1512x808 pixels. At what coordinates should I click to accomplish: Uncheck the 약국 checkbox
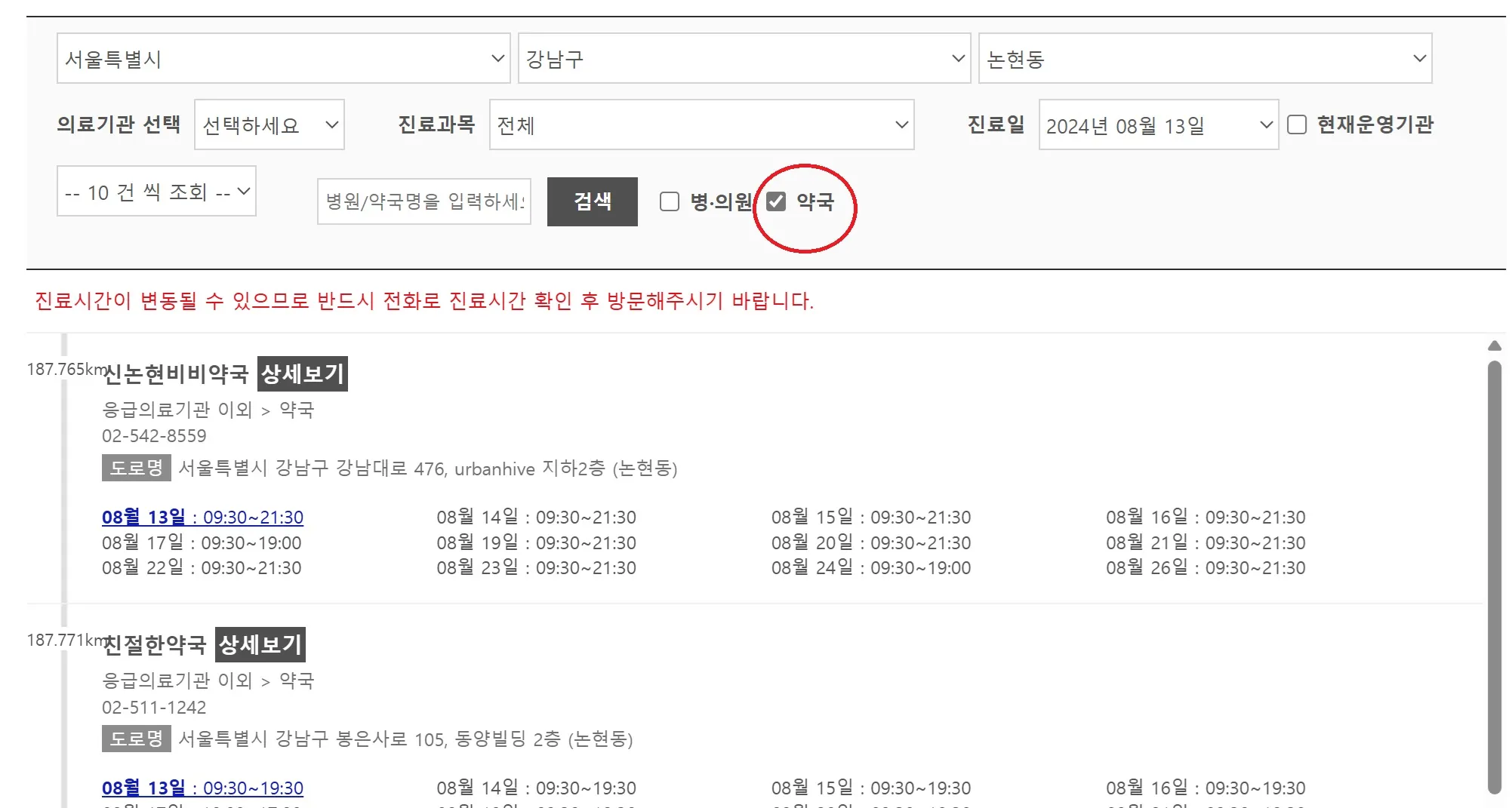coord(776,201)
